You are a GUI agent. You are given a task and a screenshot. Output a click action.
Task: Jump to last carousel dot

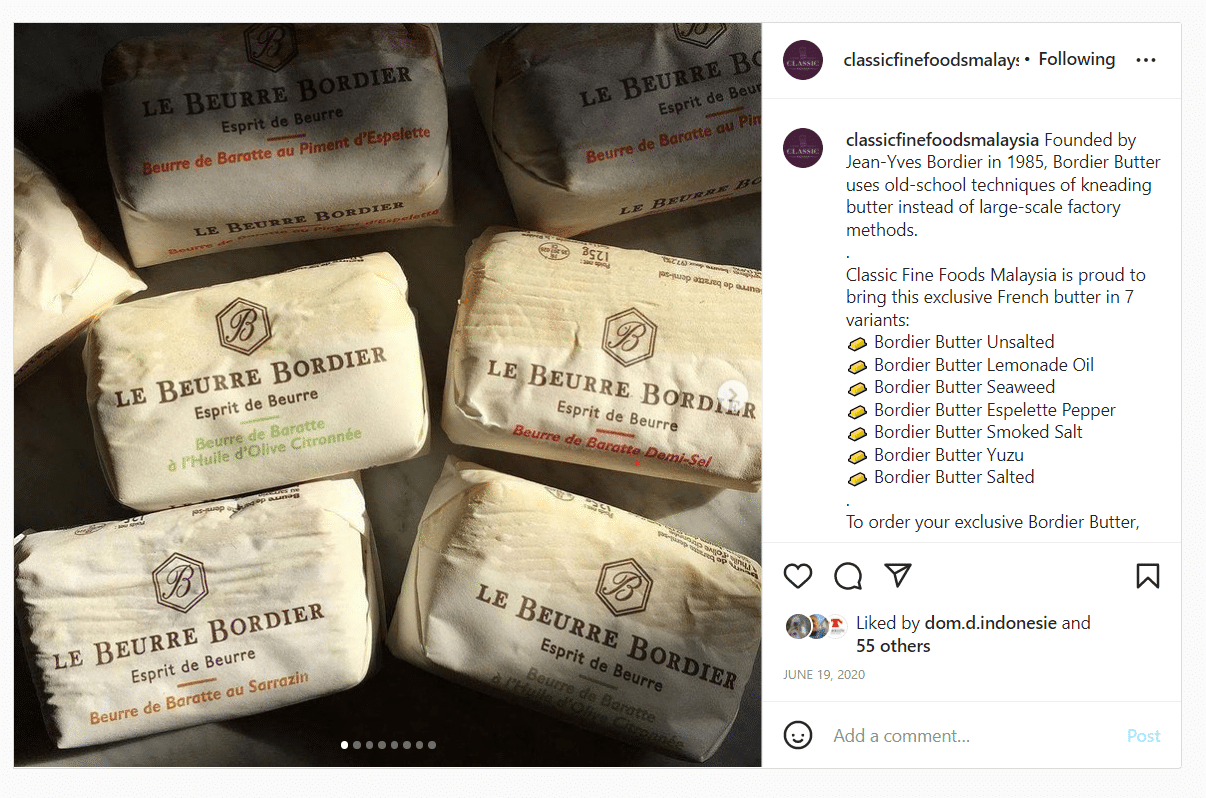pyautogui.click(x=432, y=745)
